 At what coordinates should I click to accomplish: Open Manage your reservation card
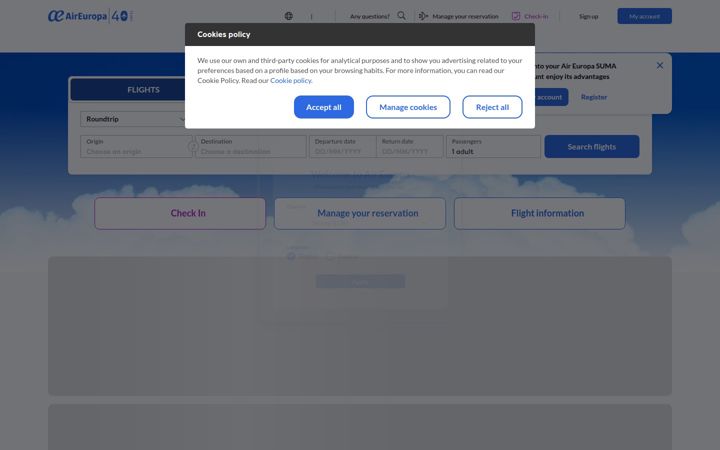(360, 213)
